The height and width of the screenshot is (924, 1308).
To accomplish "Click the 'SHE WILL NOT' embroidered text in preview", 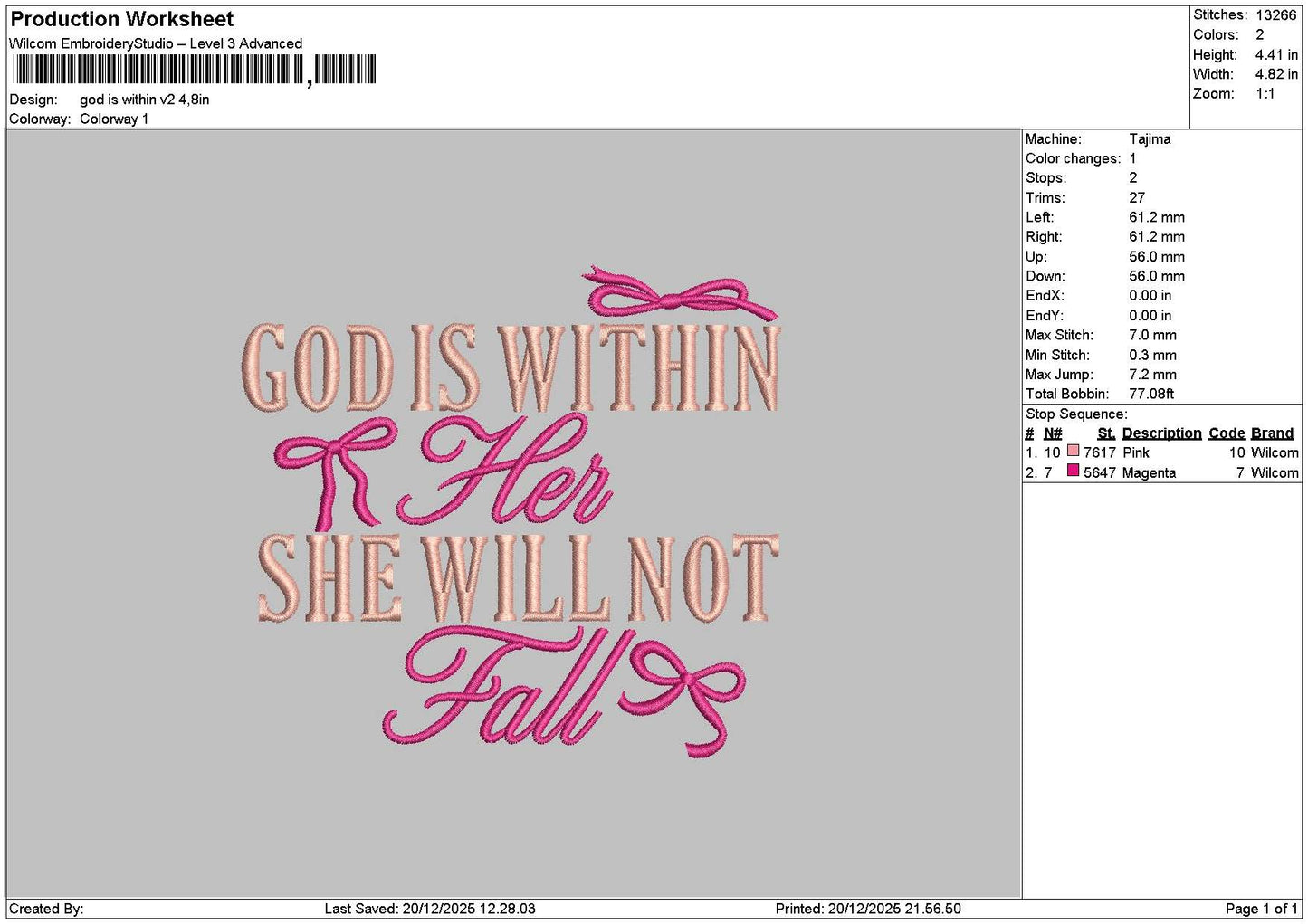I will pyautogui.click(x=518, y=577).
